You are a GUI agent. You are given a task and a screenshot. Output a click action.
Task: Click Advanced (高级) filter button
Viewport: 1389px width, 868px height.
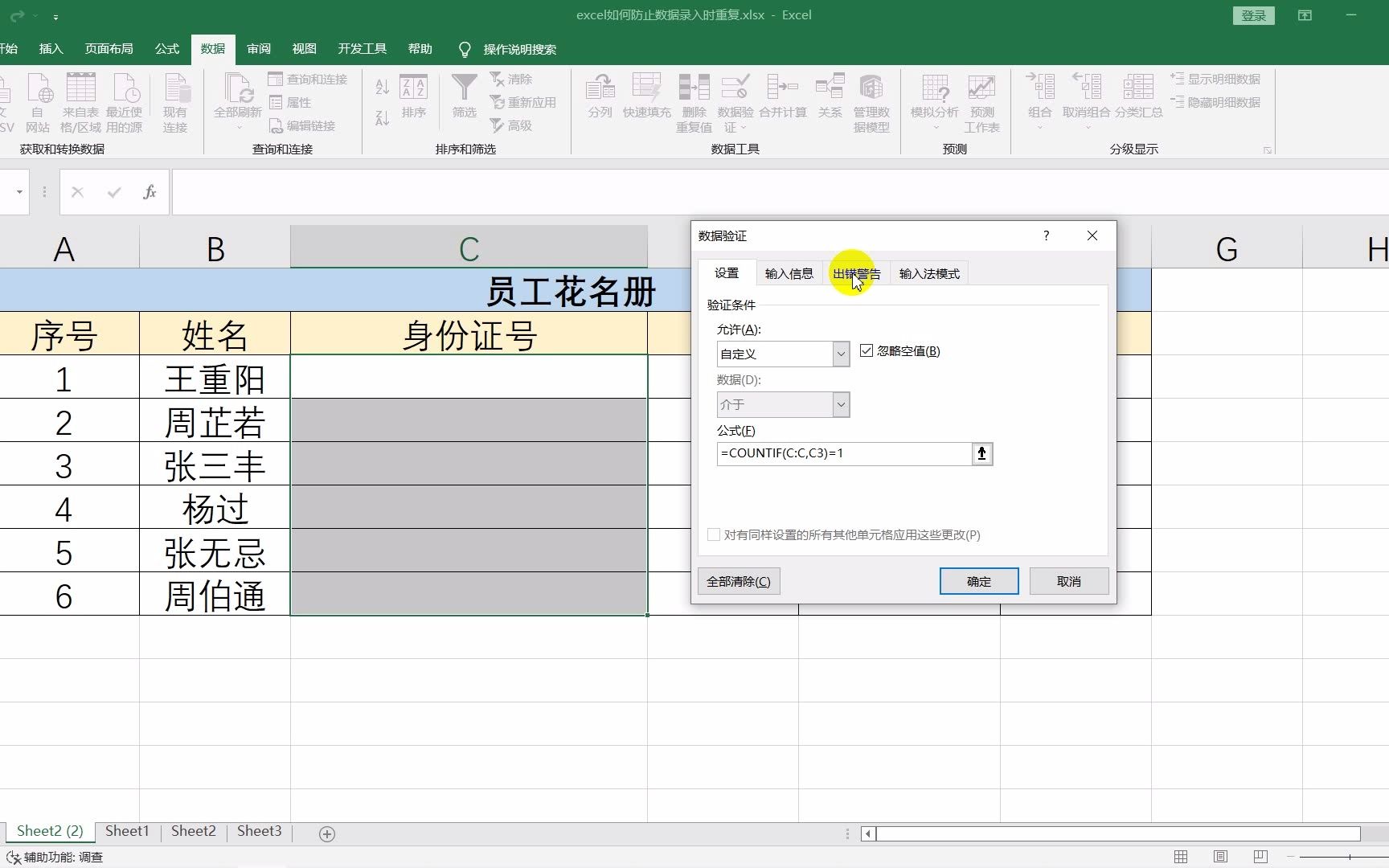[511, 125]
